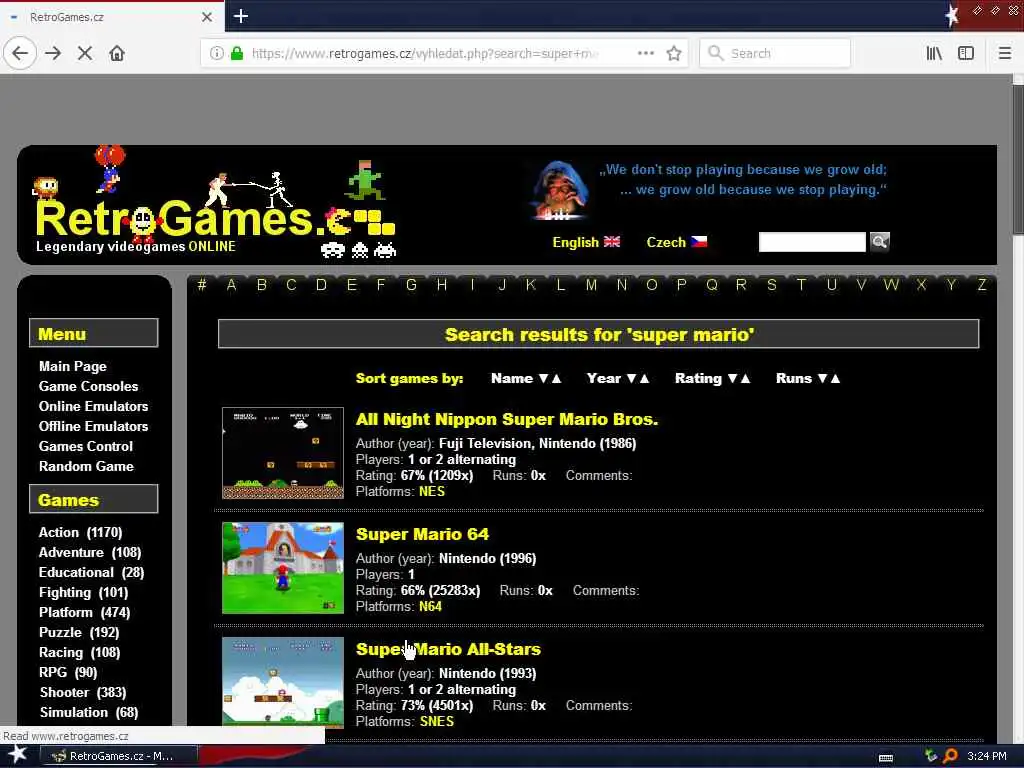Filter games starting with # symbol
Image resolution: width=1024 pixels, height=768 pixels.
tap(202, 285)
